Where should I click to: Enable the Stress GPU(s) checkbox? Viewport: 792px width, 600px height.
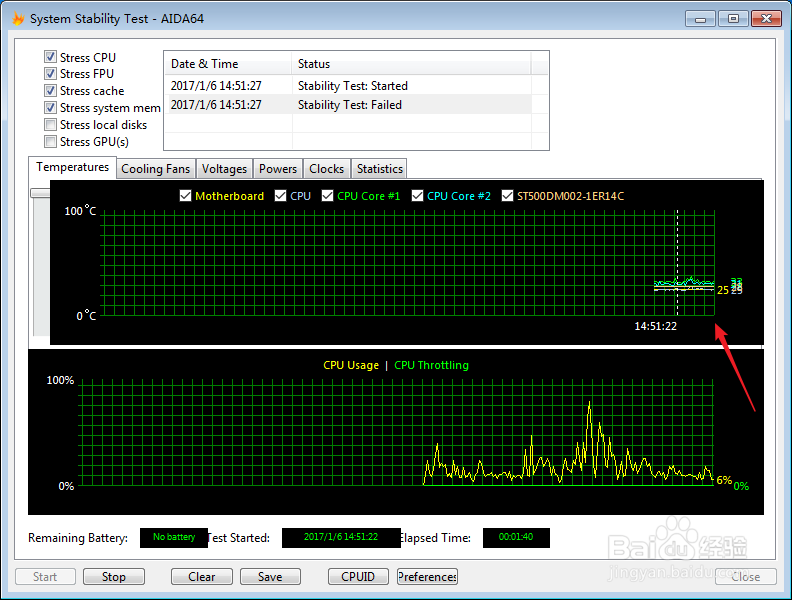tap(50, 142)
